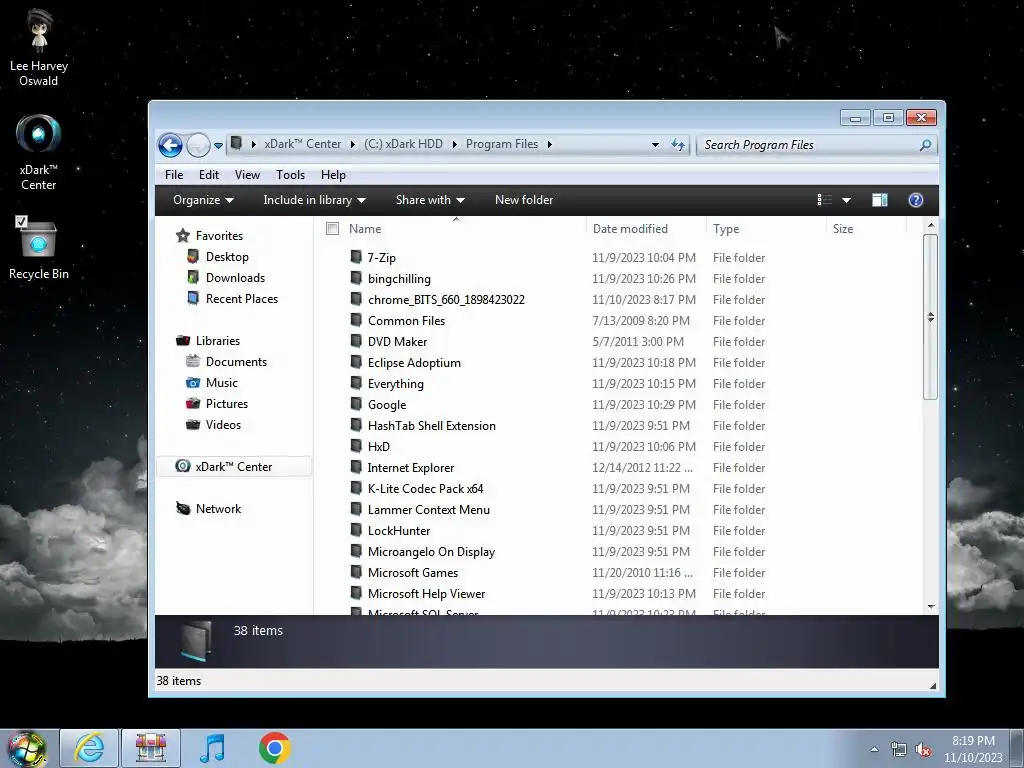Screen dimensions: 1024x768
Task: Launch Internet Explorer from the taskbar
Action: [x=89, y=748]
